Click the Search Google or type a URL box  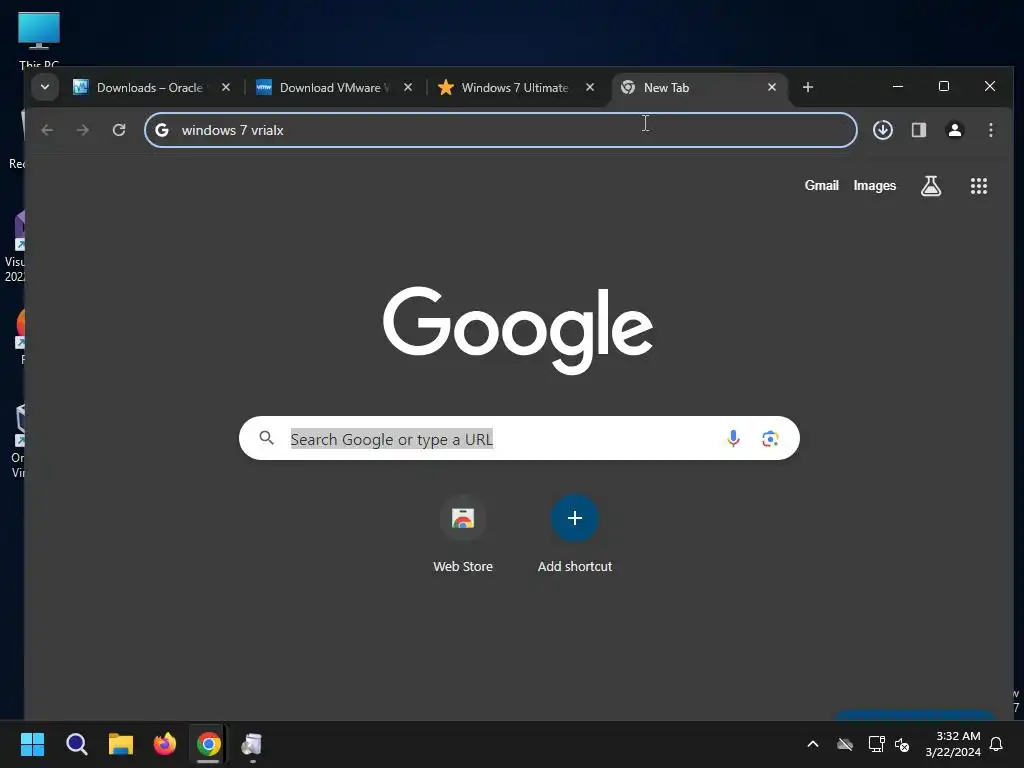519,438
